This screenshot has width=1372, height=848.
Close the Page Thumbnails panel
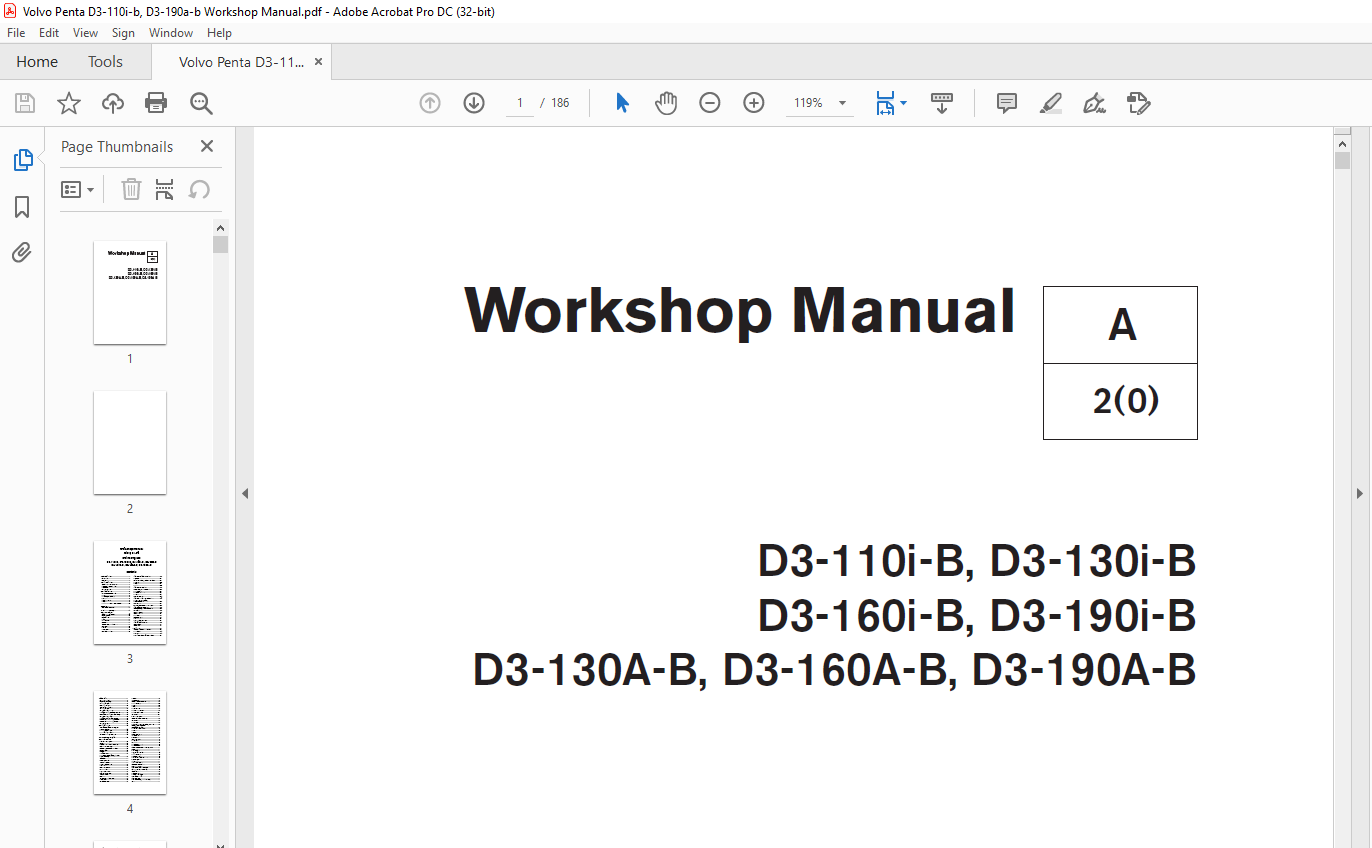tap(207, 146)
